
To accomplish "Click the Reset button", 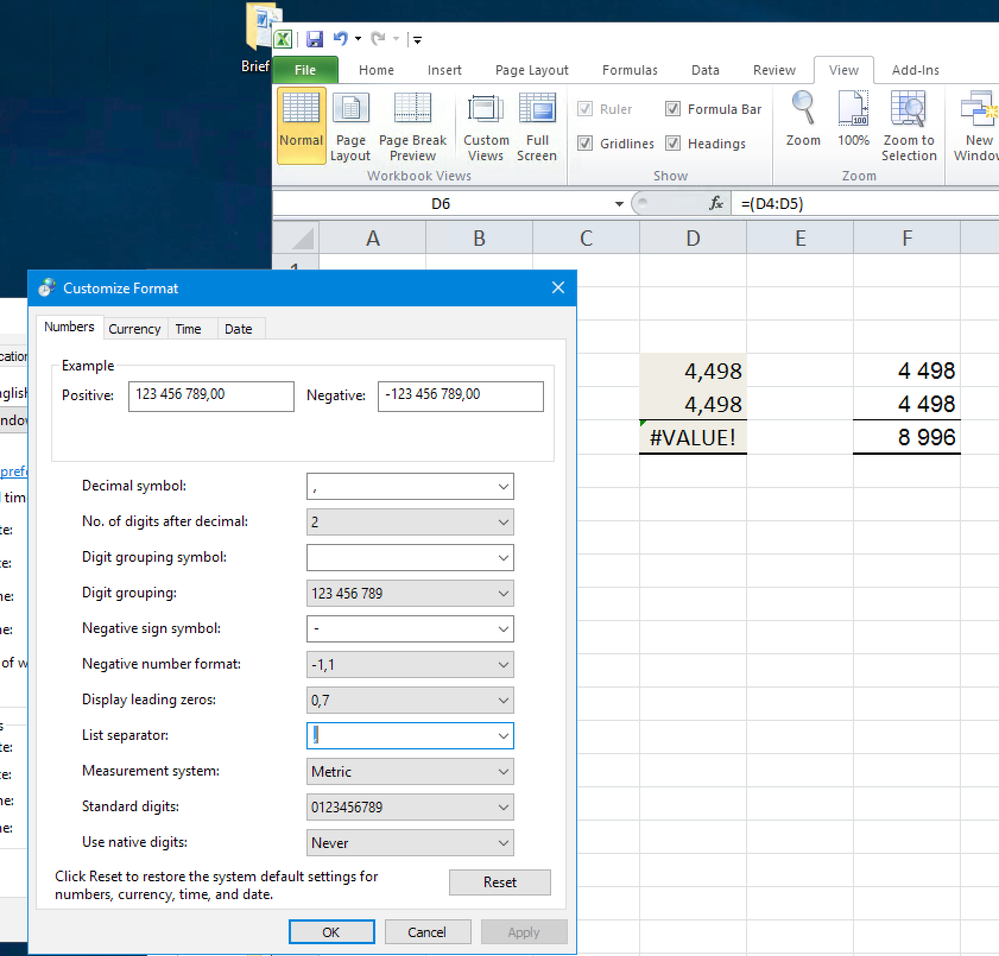I will (500, 882).
